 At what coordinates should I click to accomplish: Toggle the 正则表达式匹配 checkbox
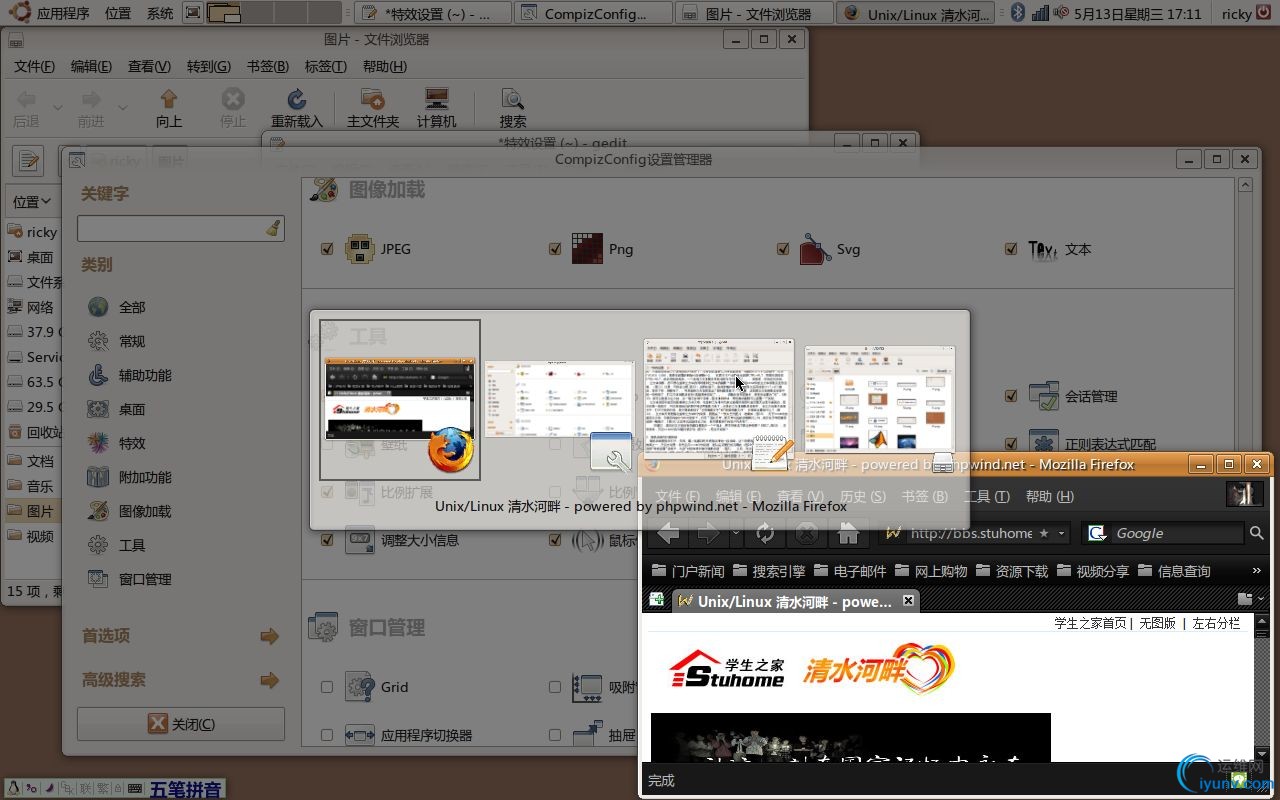1011,444
